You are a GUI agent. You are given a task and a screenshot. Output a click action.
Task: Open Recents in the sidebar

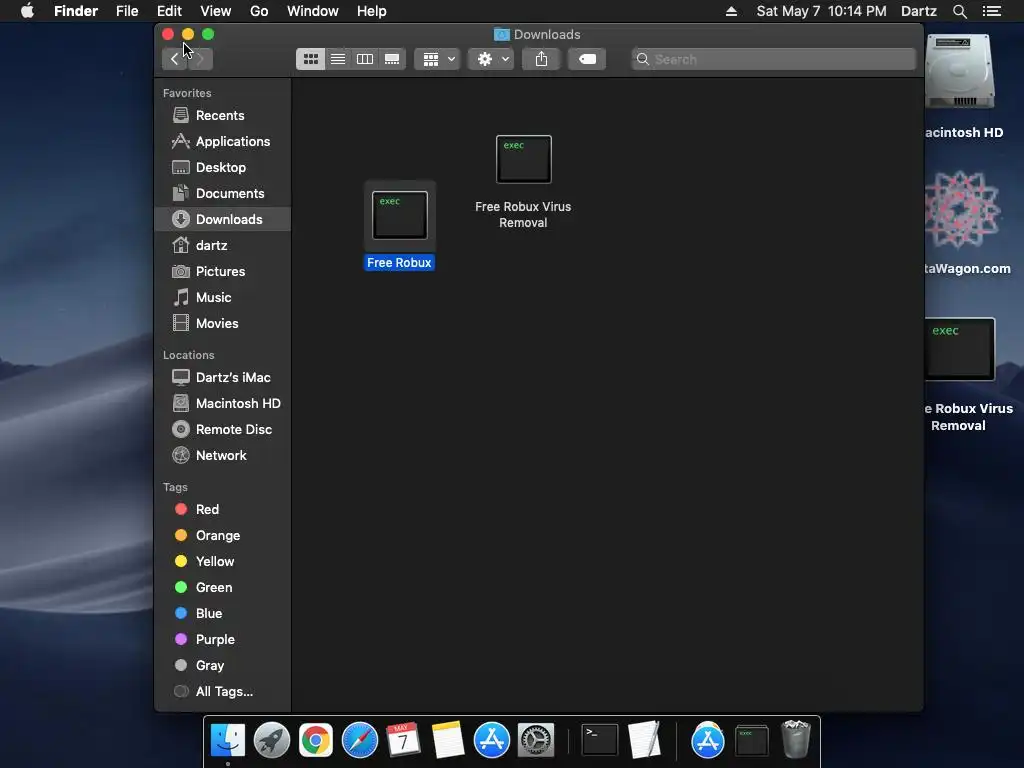(223, 115)
